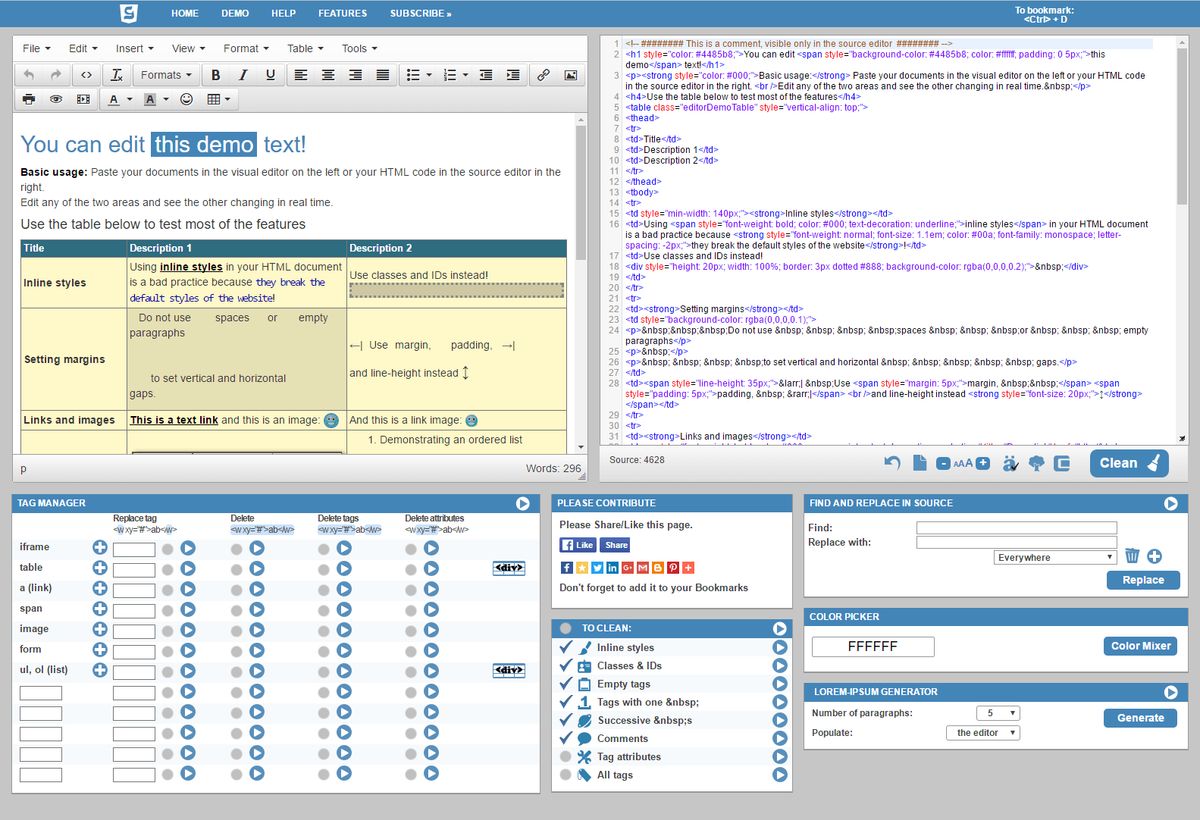Click the Print icon
The image size is (1200, 820).
[28, 99]
